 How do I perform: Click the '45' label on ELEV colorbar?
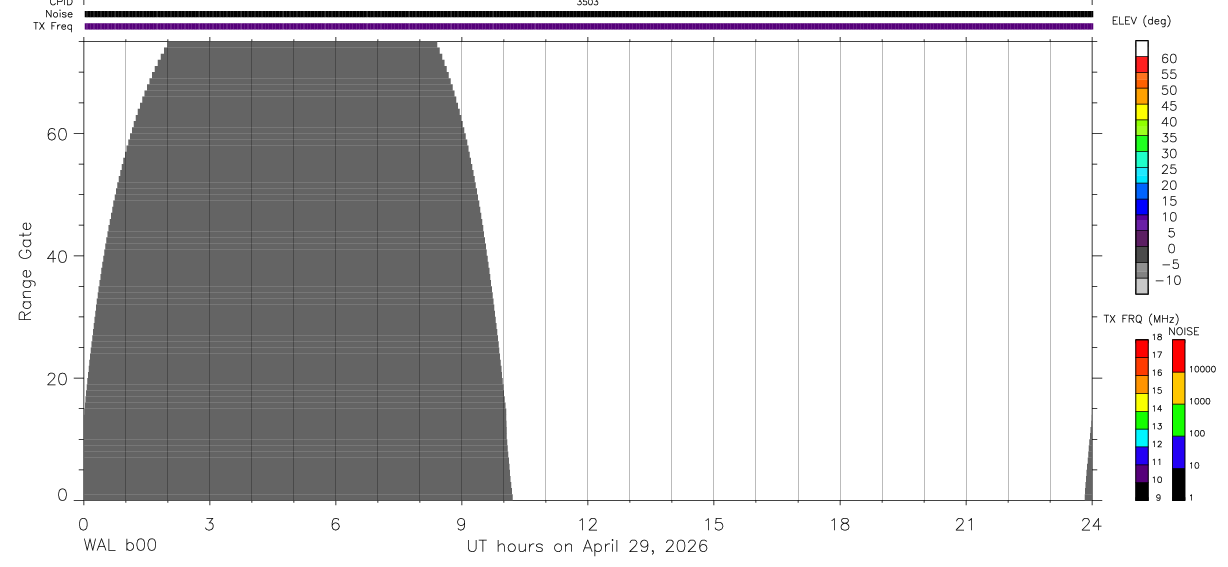coord(1169,106)
